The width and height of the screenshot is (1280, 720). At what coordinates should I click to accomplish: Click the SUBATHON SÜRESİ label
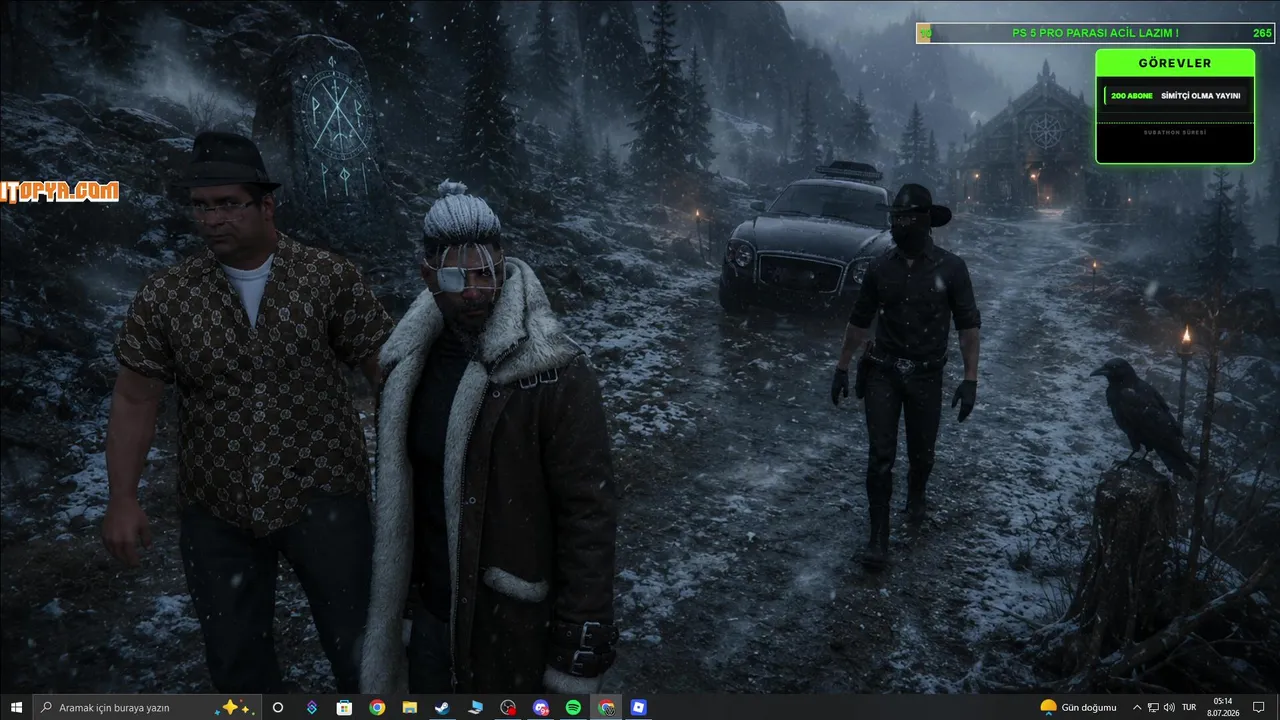pos(1175,132)
